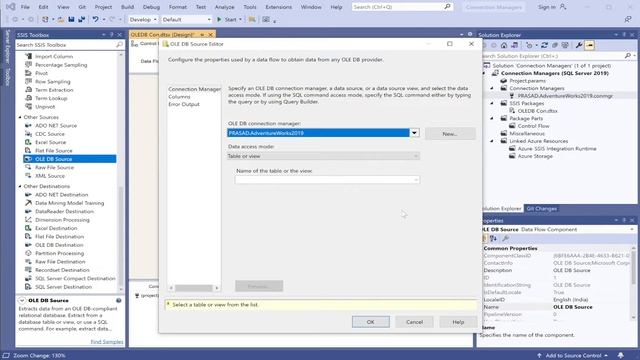Select Columns page in the editor dialog
This screenshot has height=360, width=640.
click(x=179, y=97)
